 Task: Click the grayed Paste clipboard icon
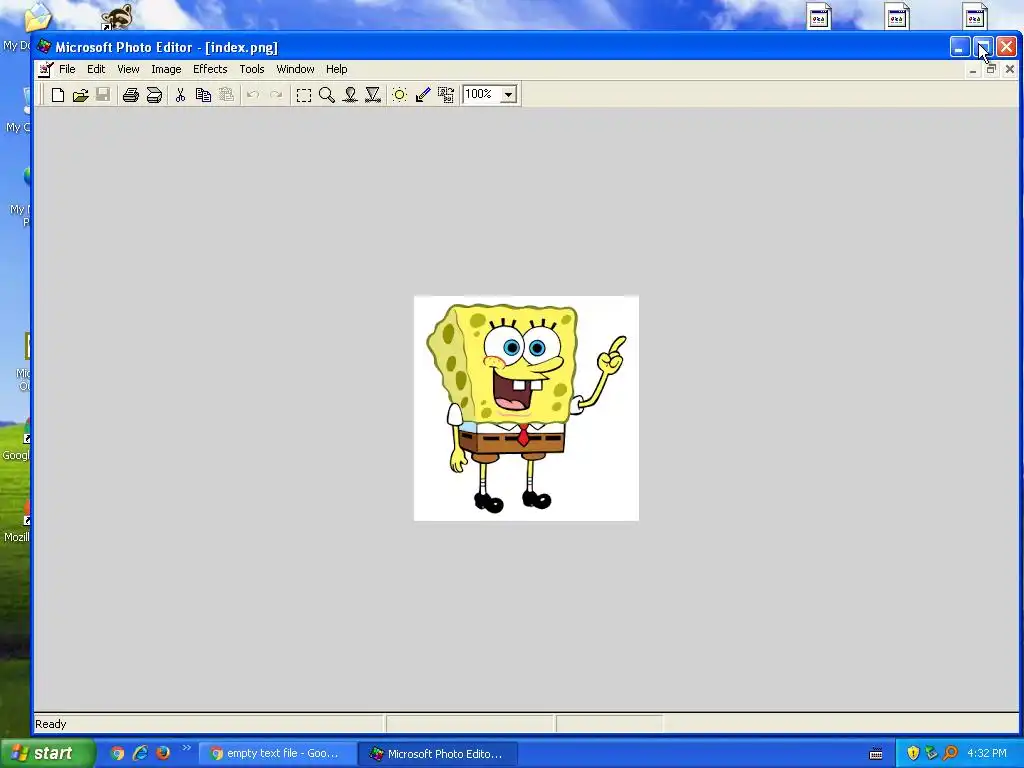click(226, 95)
